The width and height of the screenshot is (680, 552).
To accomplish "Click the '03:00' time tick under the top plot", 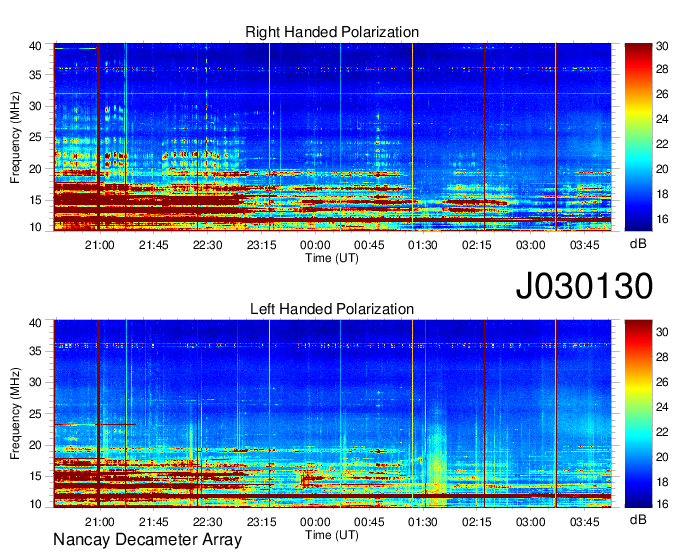I will point(531,245).
